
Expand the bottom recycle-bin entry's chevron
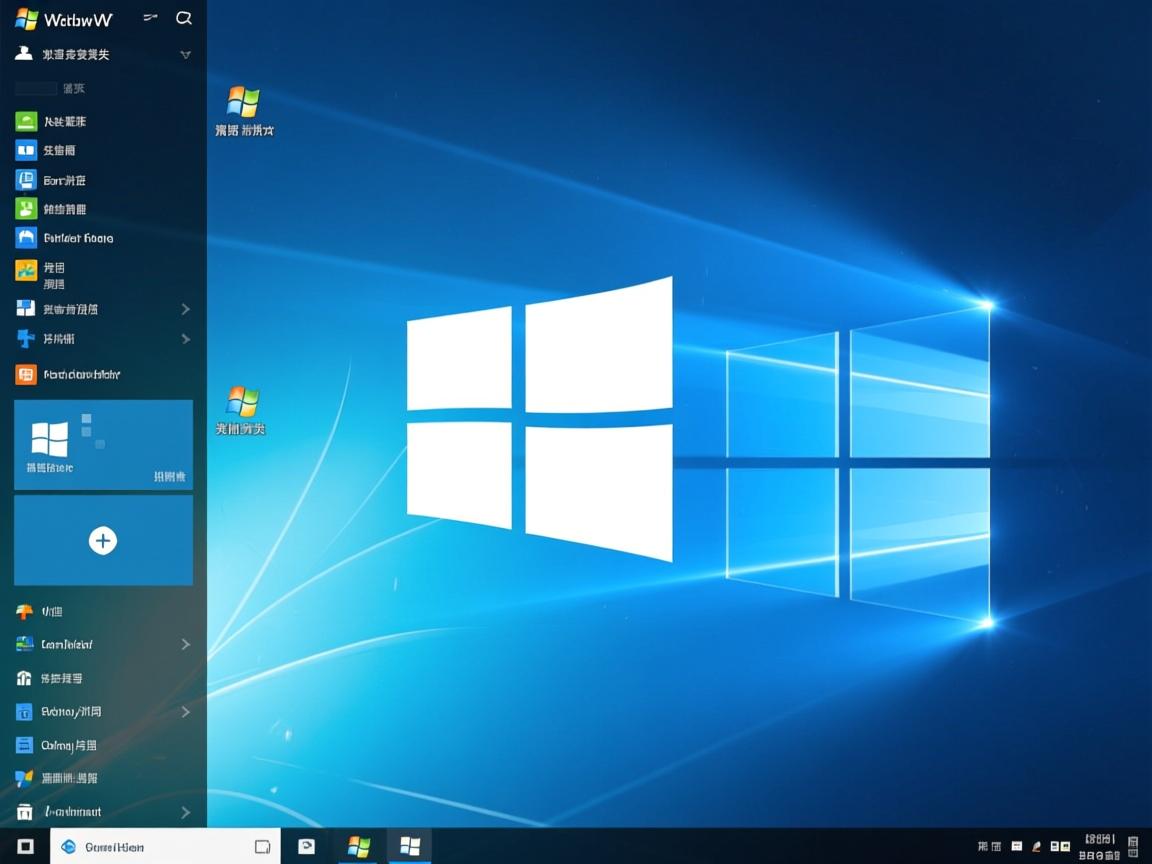tap(185, 812)
